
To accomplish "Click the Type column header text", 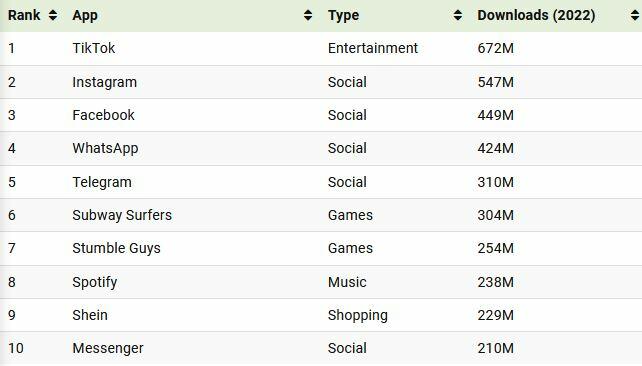I will click(343, 16).
